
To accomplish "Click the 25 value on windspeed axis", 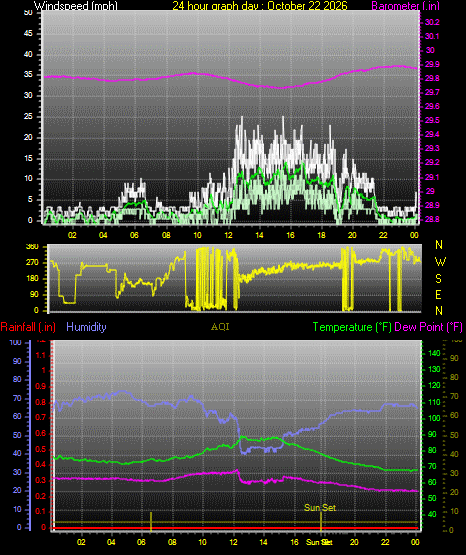I will [28, 116].
